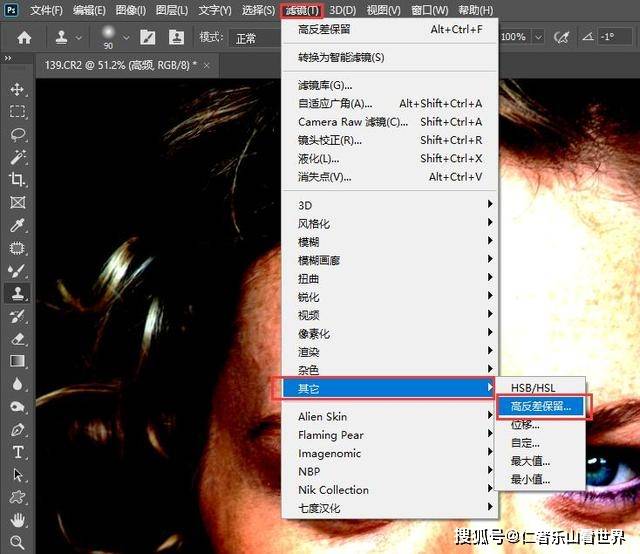Select the Crop tool
The height and width of the screenshot is (554, 640).
17,179
